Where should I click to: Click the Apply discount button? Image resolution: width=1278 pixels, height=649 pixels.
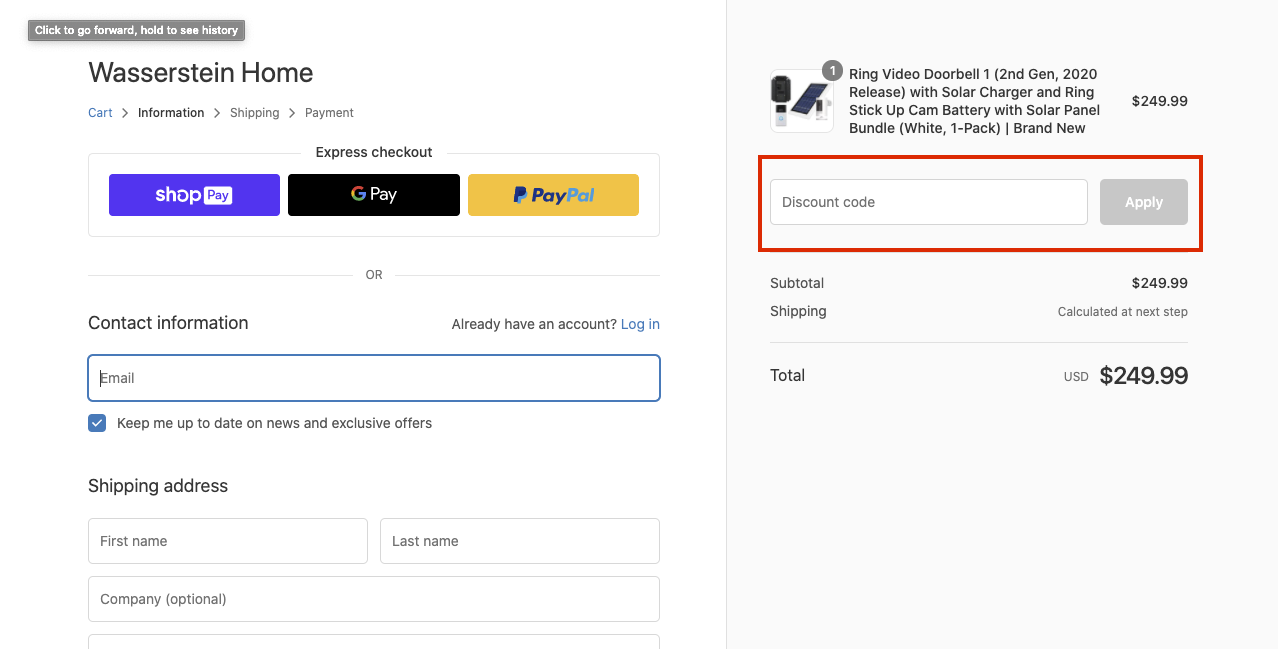pos(1144,202)
